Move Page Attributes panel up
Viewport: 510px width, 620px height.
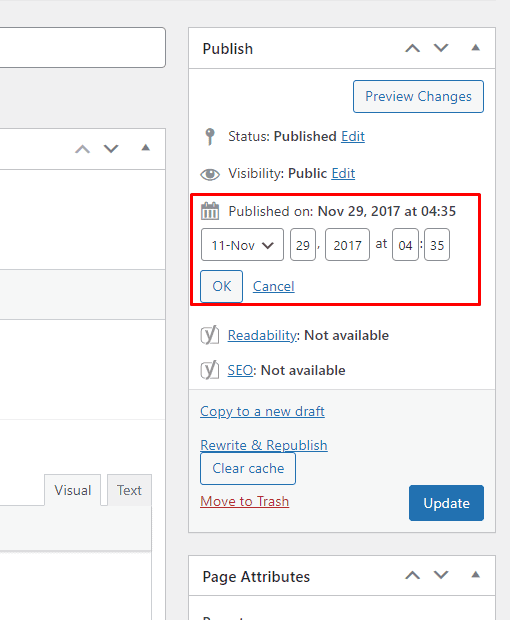click(412, 575)
